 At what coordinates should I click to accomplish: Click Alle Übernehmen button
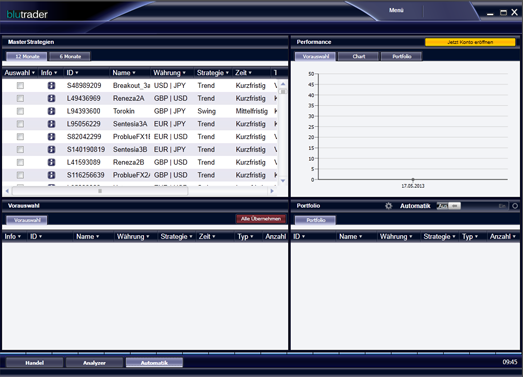(x=261, y=219)
